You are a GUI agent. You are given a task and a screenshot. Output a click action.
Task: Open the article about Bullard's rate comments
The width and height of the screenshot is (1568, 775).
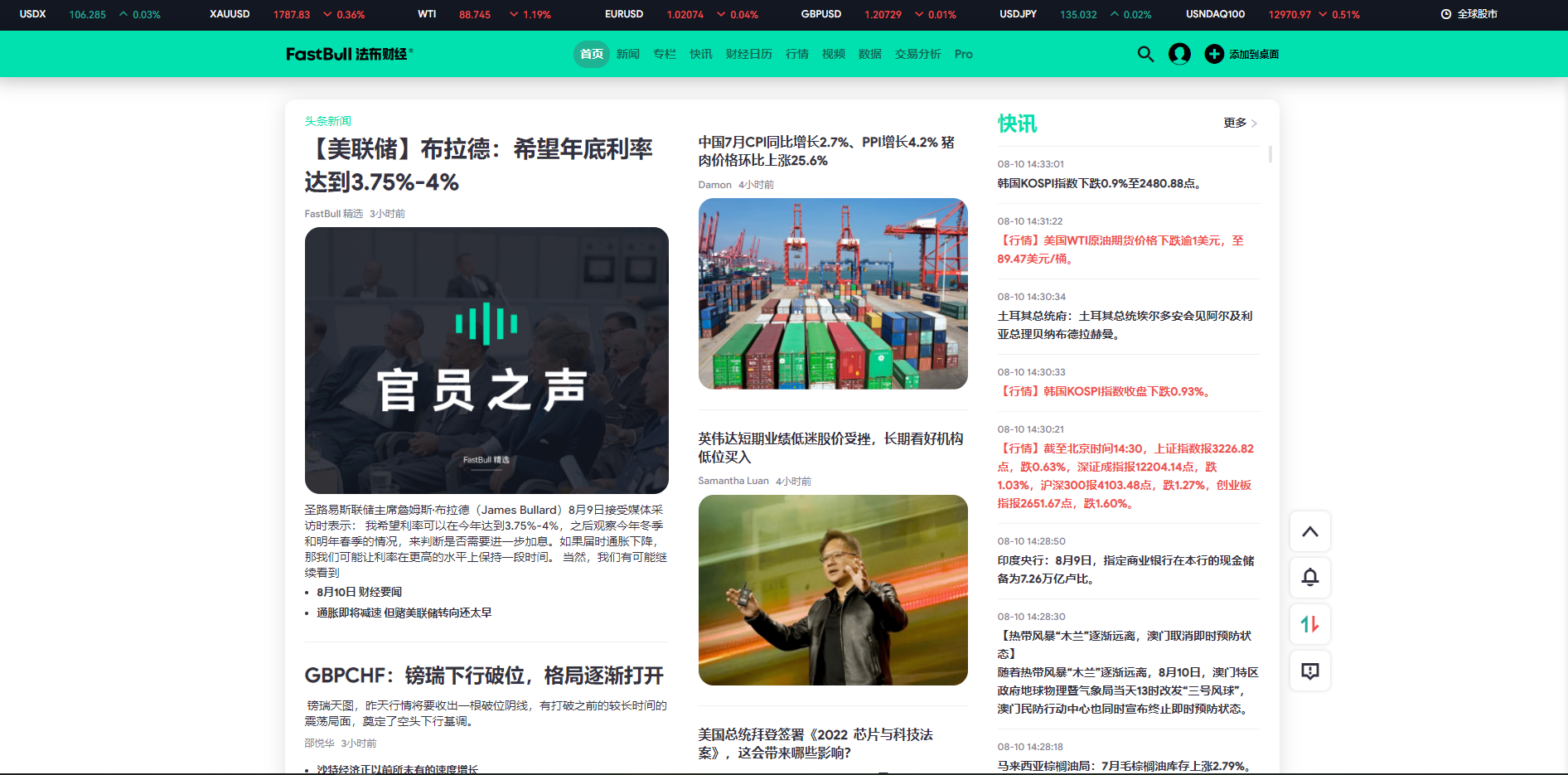pos(479,164)
